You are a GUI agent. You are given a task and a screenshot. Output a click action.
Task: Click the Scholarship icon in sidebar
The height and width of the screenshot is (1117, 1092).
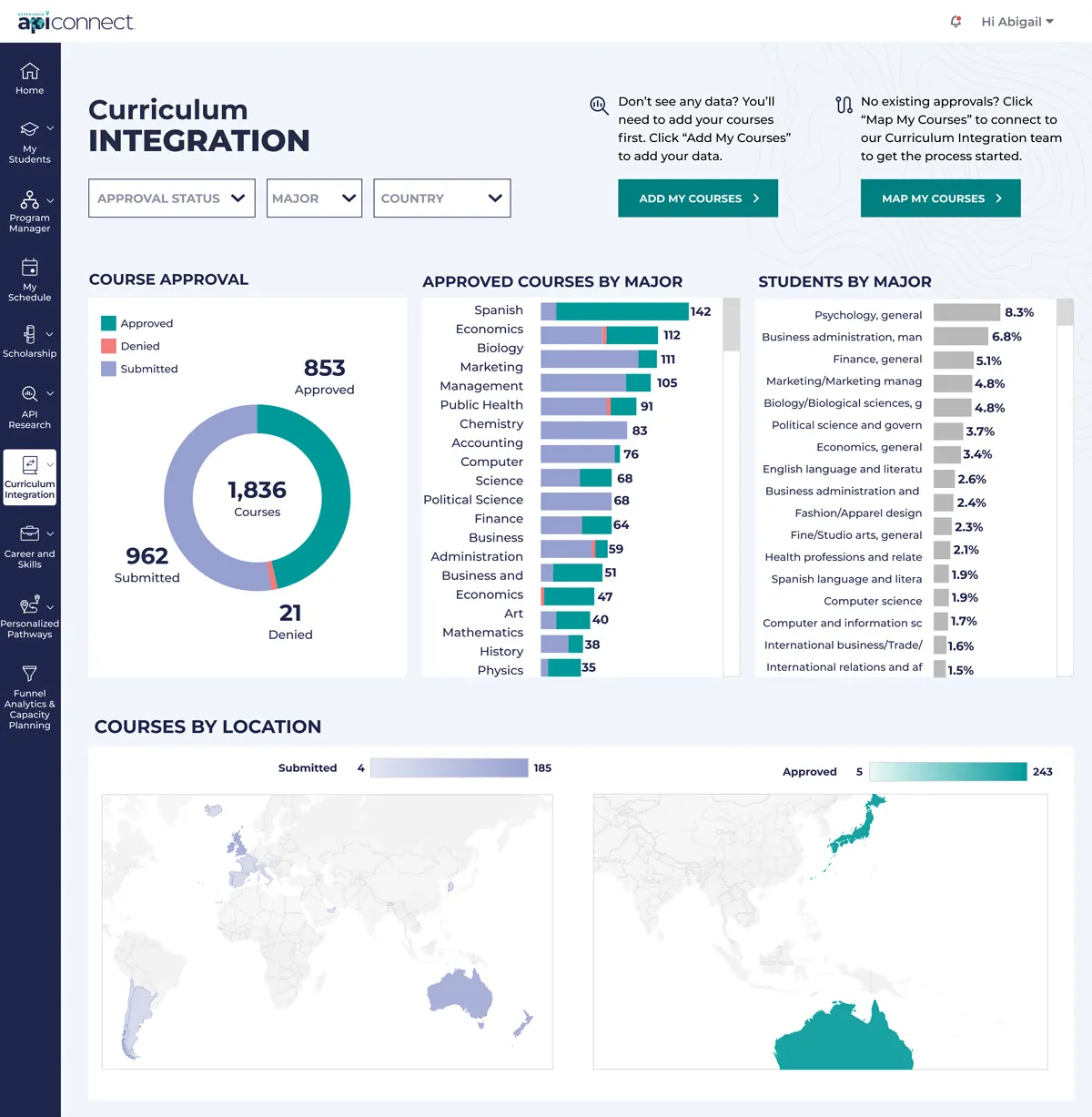(x=29, y=334)
